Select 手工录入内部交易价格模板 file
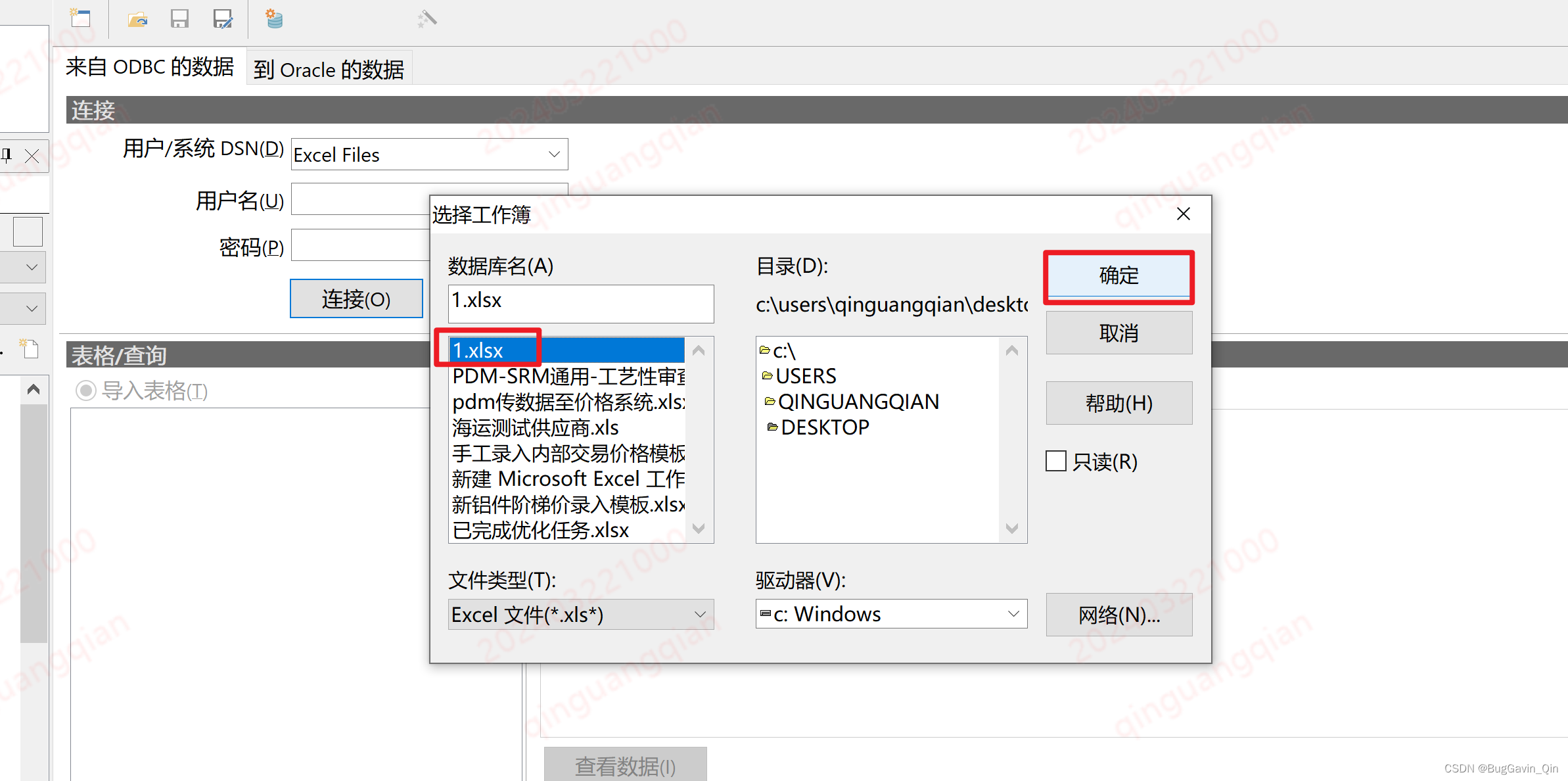1568x781 pixels. (567, 453)
